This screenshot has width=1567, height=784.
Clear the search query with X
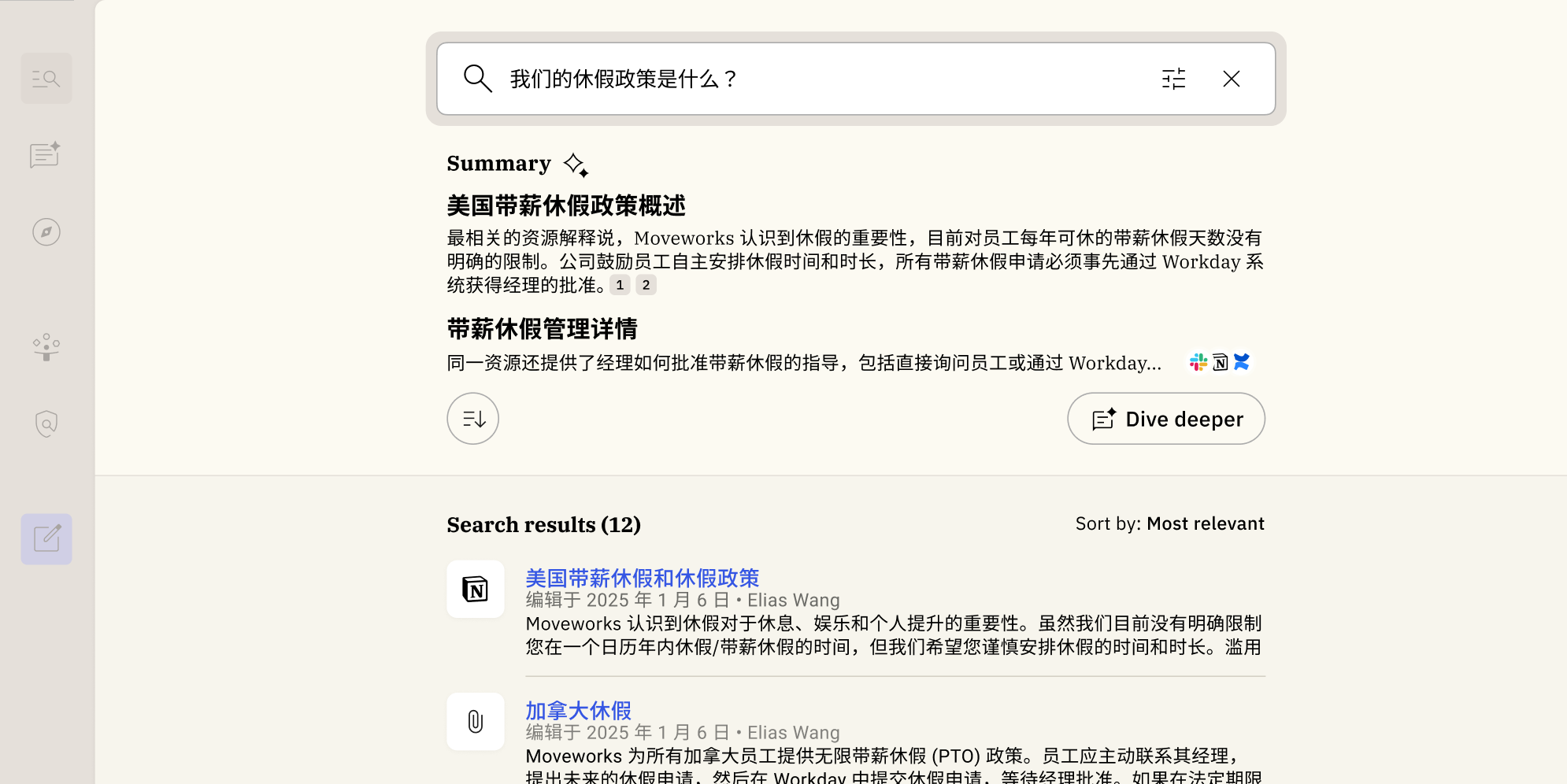pyautogui.click(x=1232, y=79)
